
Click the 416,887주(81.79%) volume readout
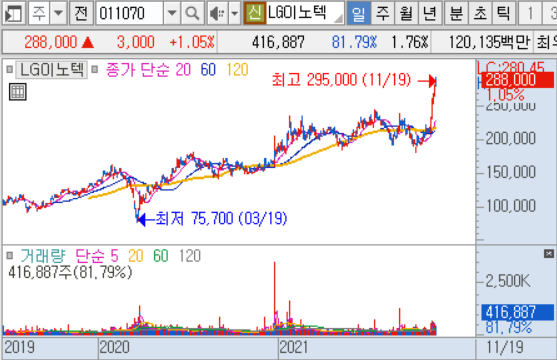(x=70, y=273)
